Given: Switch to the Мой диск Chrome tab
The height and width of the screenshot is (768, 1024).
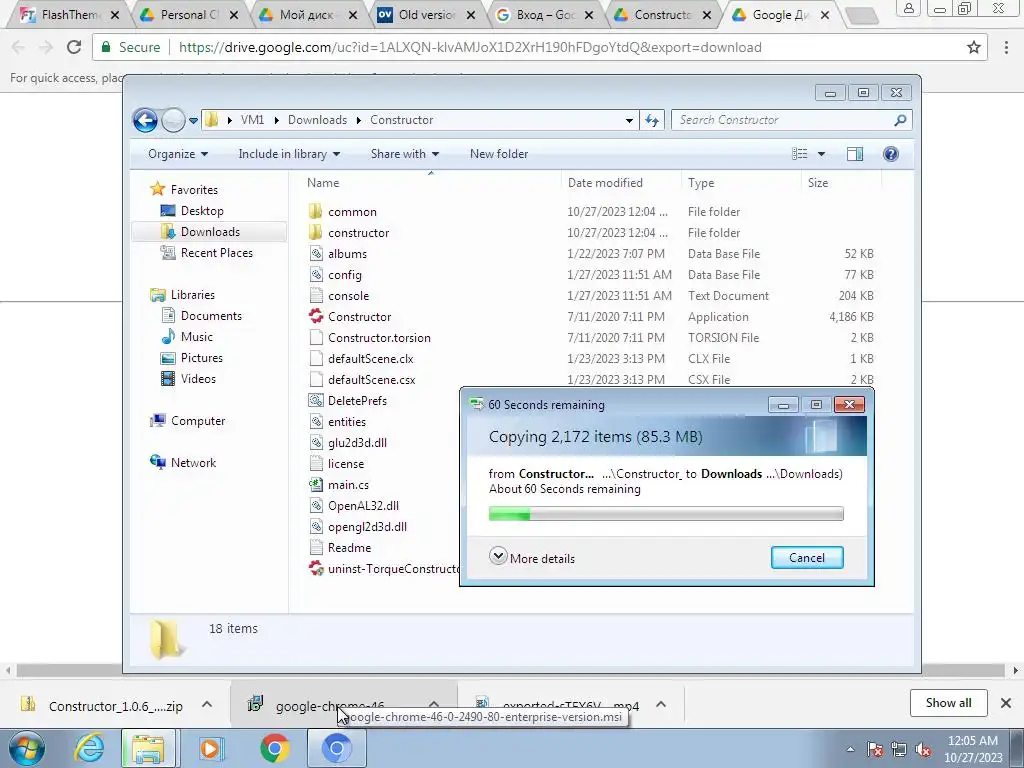Looking at the screenshot, I should [x=306, y=14].
